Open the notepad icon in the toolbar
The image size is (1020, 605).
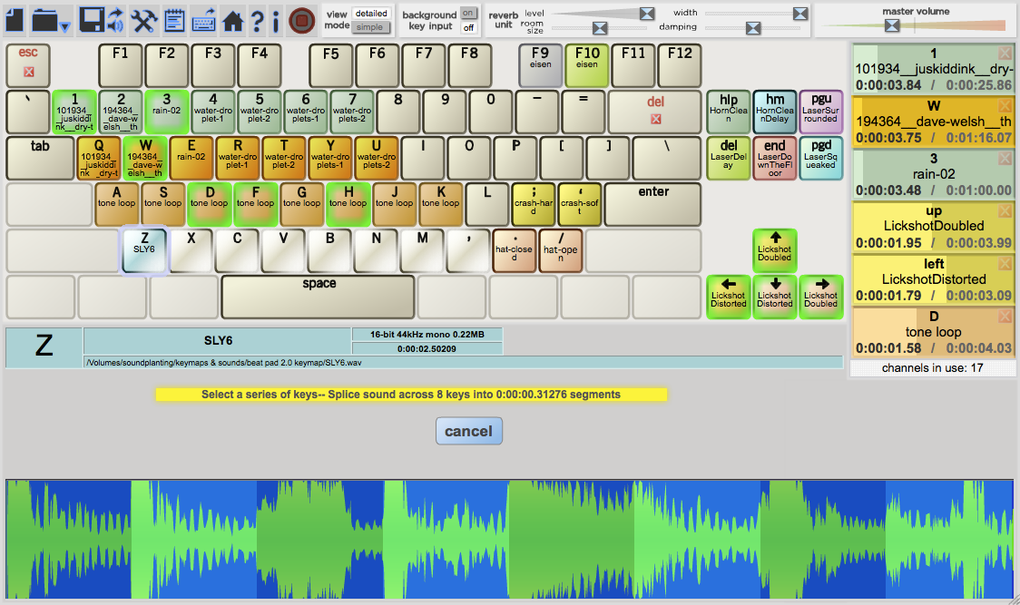point(173,20)
